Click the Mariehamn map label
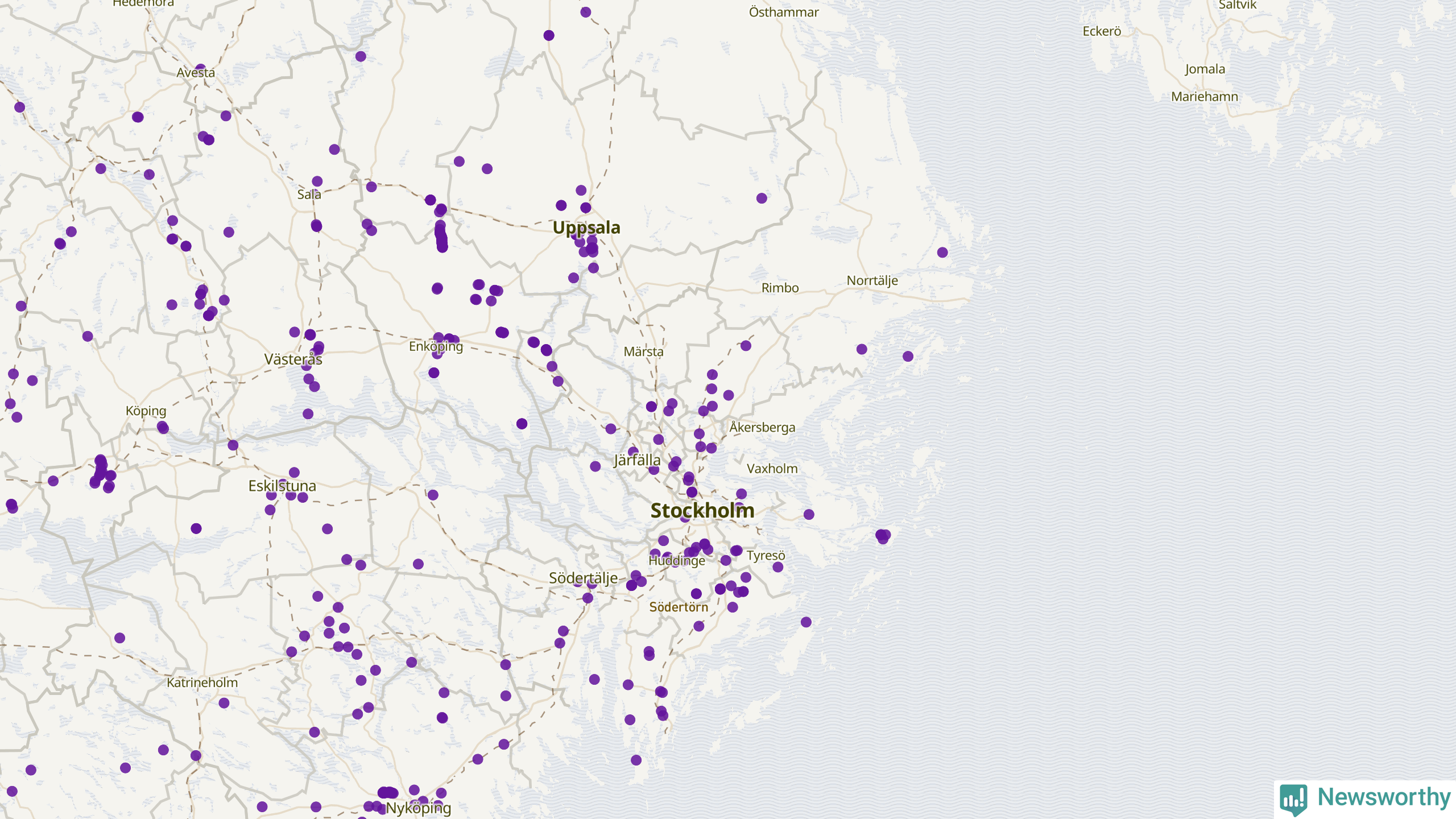This screenshot has height=819, width=1456. 1204,97
